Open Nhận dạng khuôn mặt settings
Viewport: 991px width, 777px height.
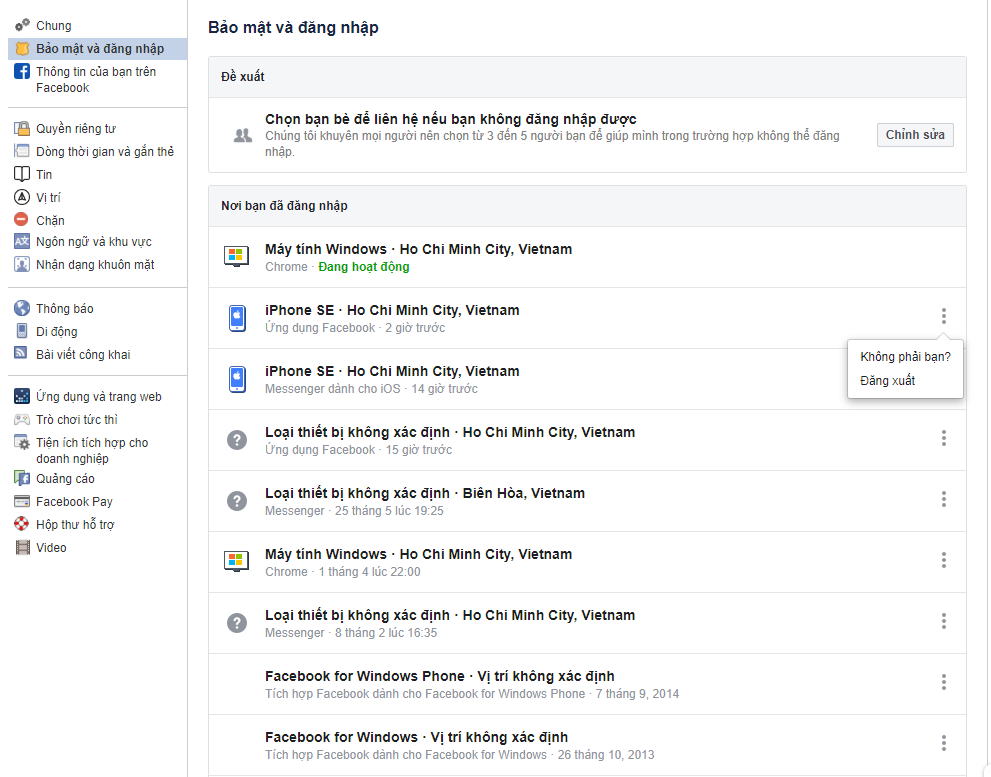95,265
